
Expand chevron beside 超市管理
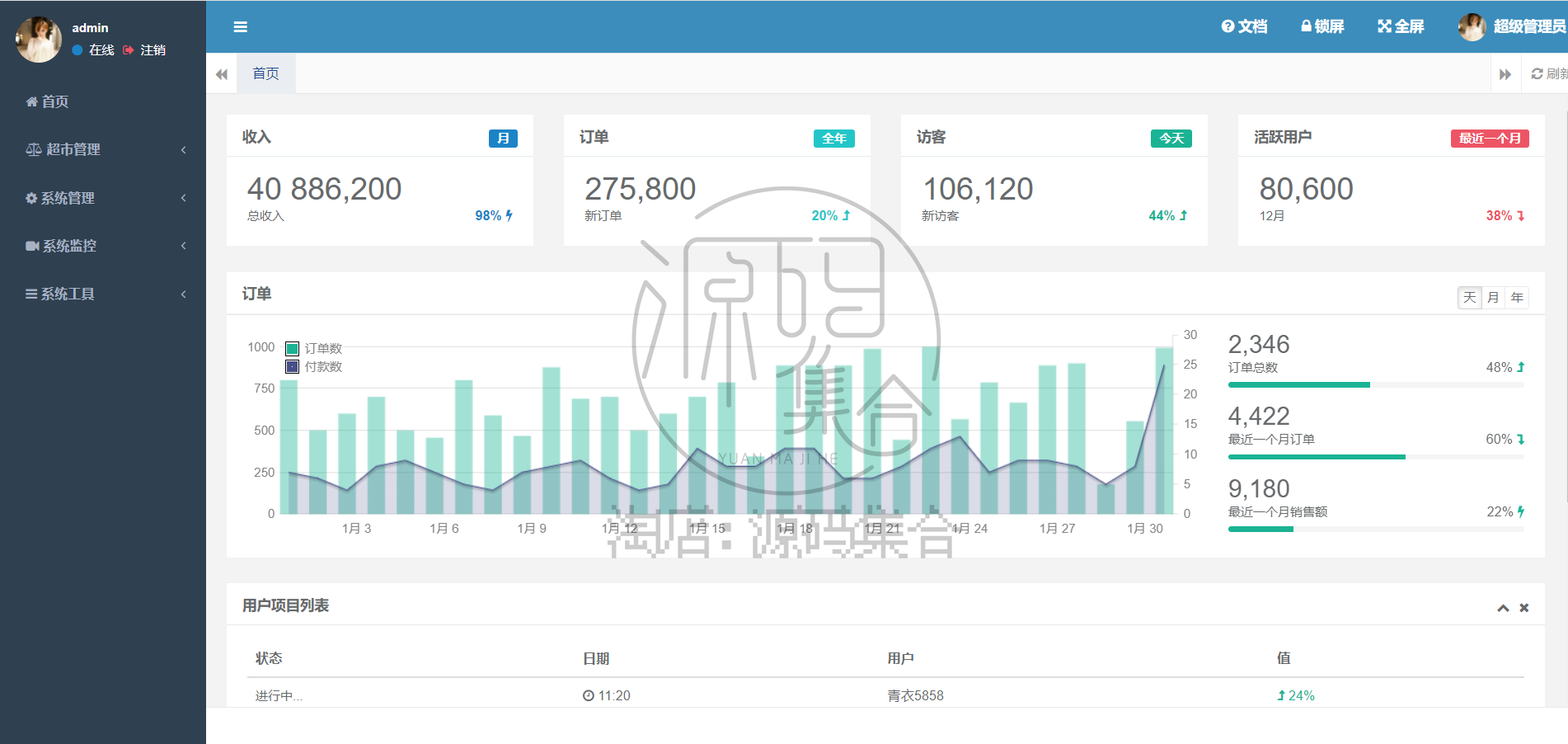183,149
